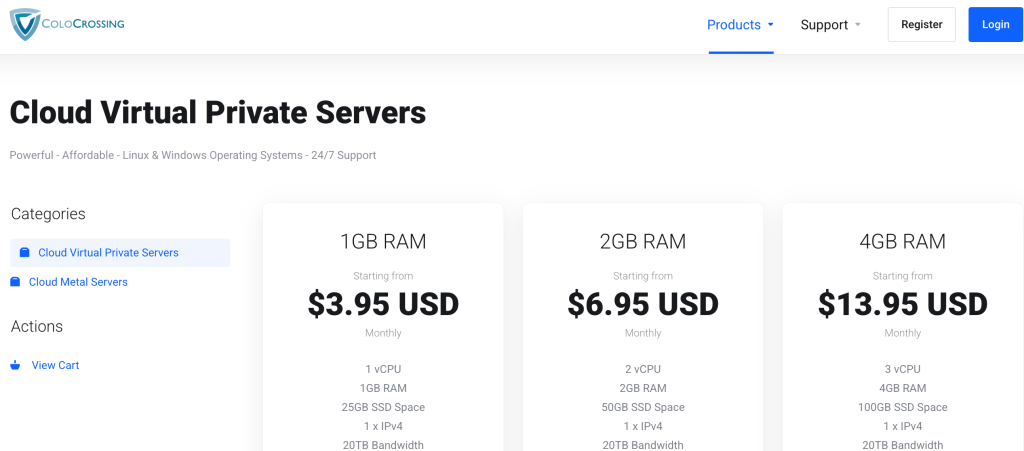Click the 25GB SSD Space text

pyautogui.click(x=383, y=407)
